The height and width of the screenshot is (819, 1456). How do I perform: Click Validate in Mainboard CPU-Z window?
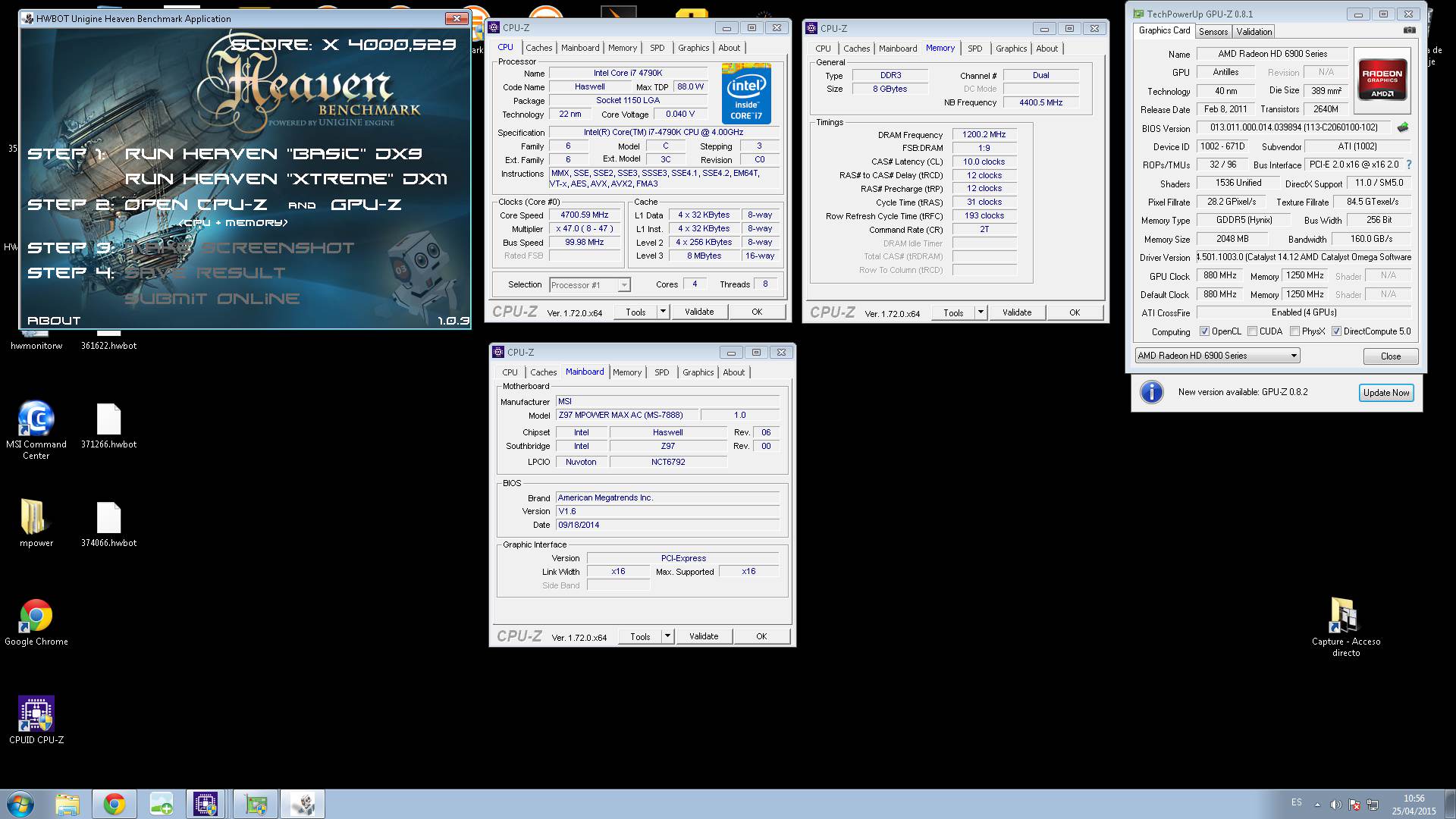704,636
